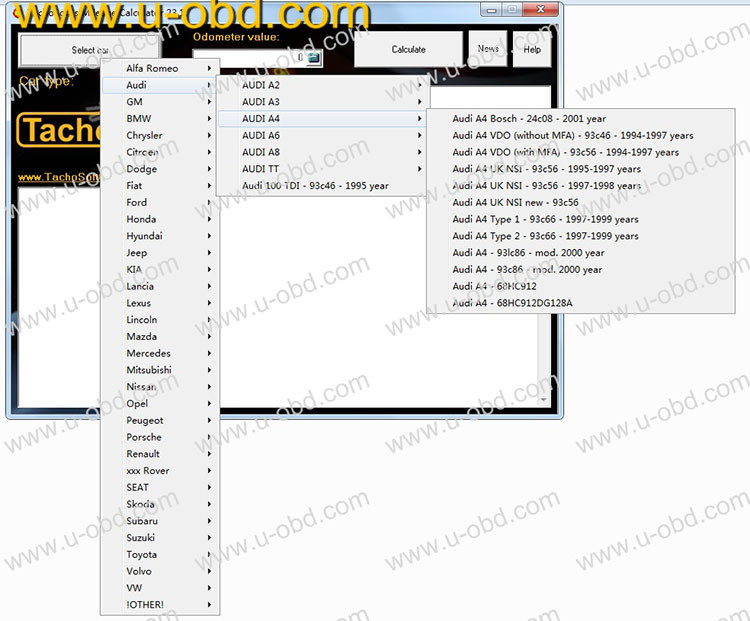Choose Audi A4 Bosch 24c08 2001 year

click(x=581, y=119)
